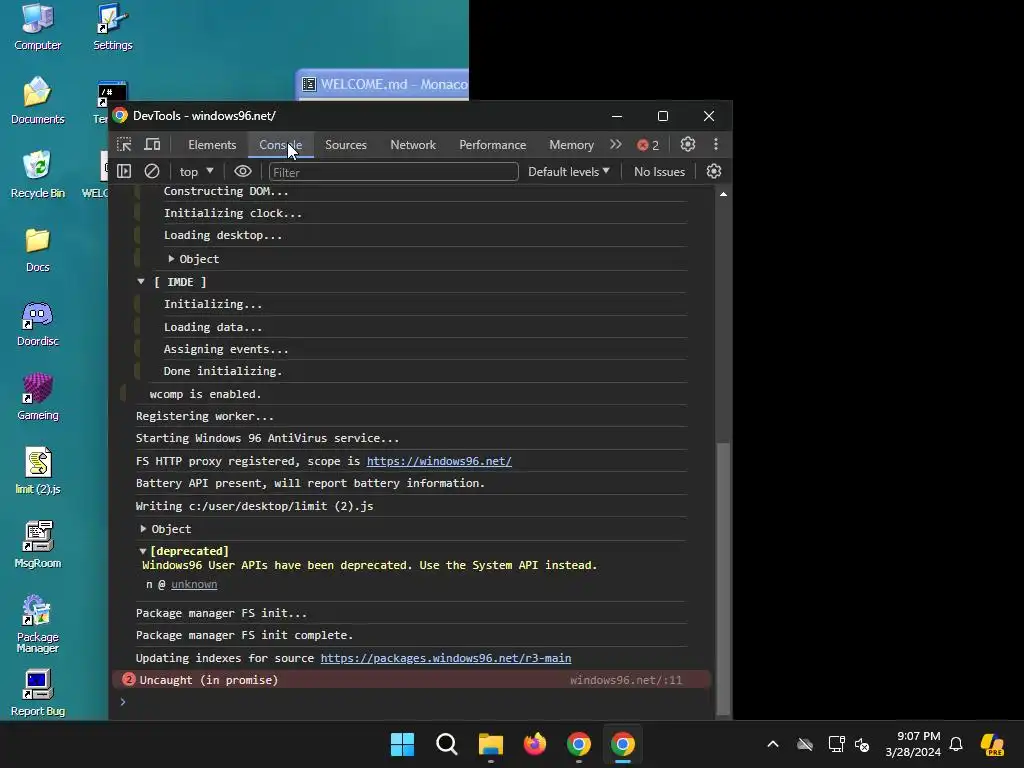This screenshot has height=768, width=1024.
Task: Toggle the live expression eye icon
Action: pos(243,171)
